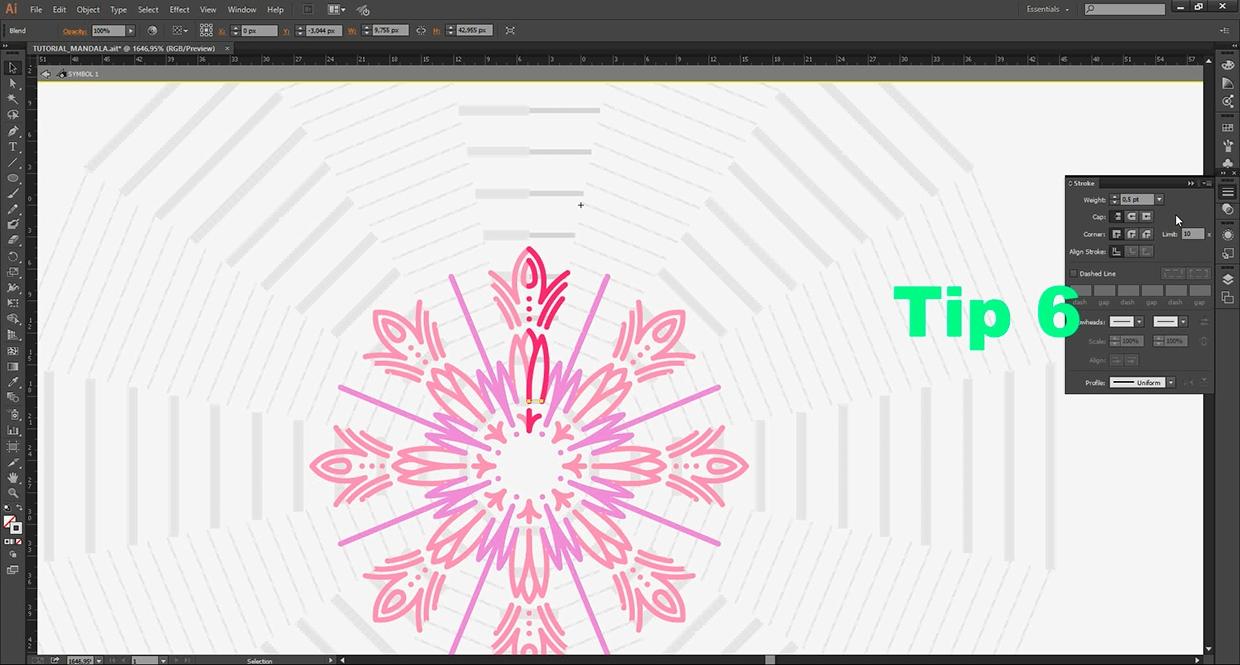Open the Essentials workspace switcher
The image size is (1240, 665).
tap(1047, 9)
